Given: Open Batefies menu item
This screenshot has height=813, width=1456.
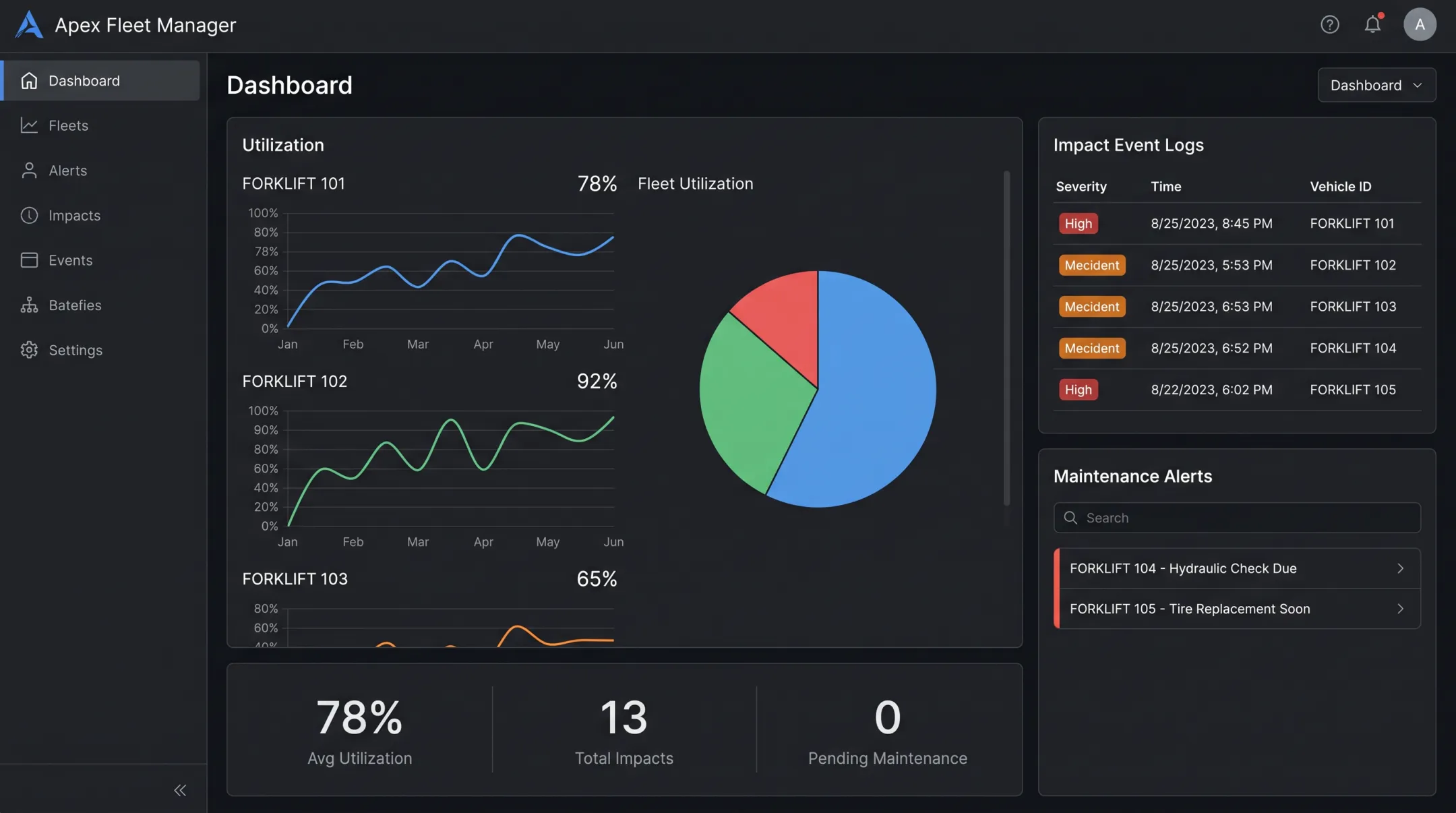Looking at the screenshot, I should tap(101, 305).
